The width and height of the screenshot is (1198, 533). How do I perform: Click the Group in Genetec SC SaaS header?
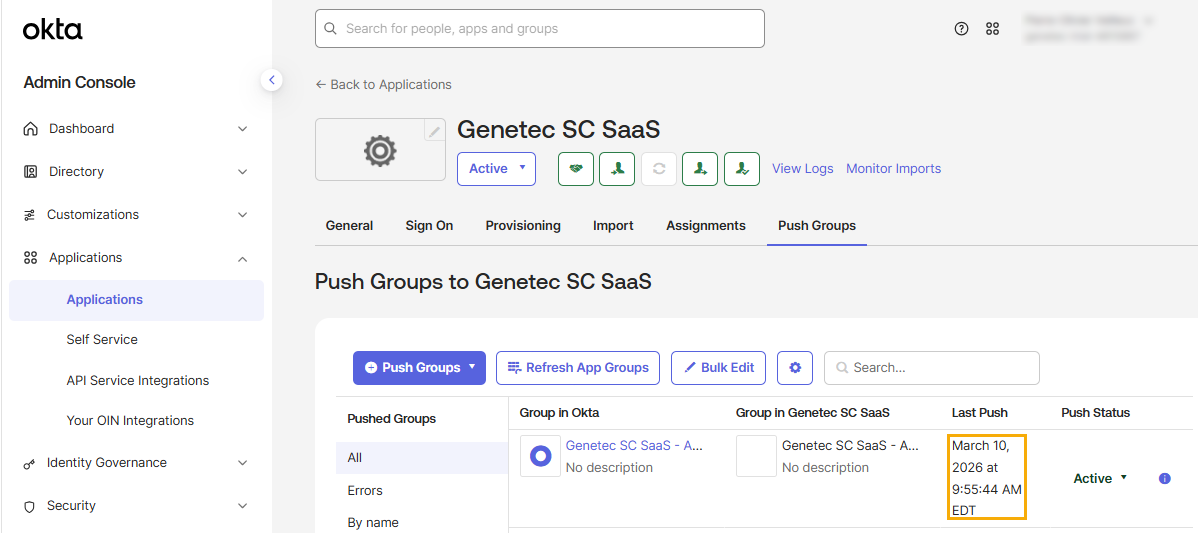(x=813, y=413)
